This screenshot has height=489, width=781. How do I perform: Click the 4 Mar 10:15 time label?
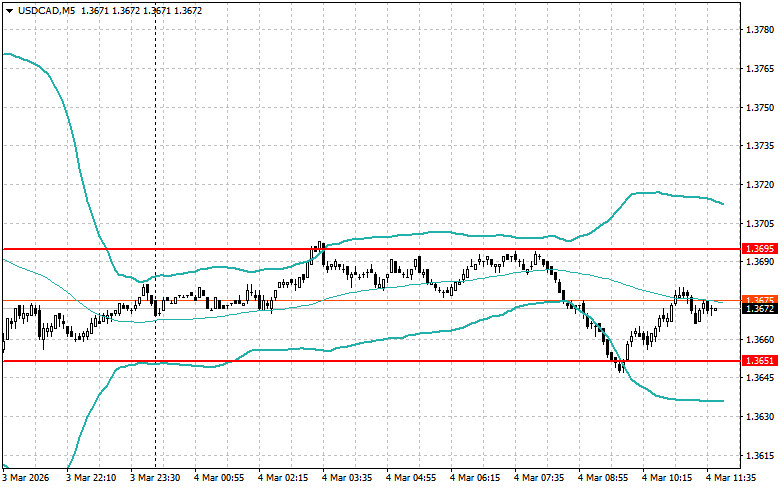(666, 478)
